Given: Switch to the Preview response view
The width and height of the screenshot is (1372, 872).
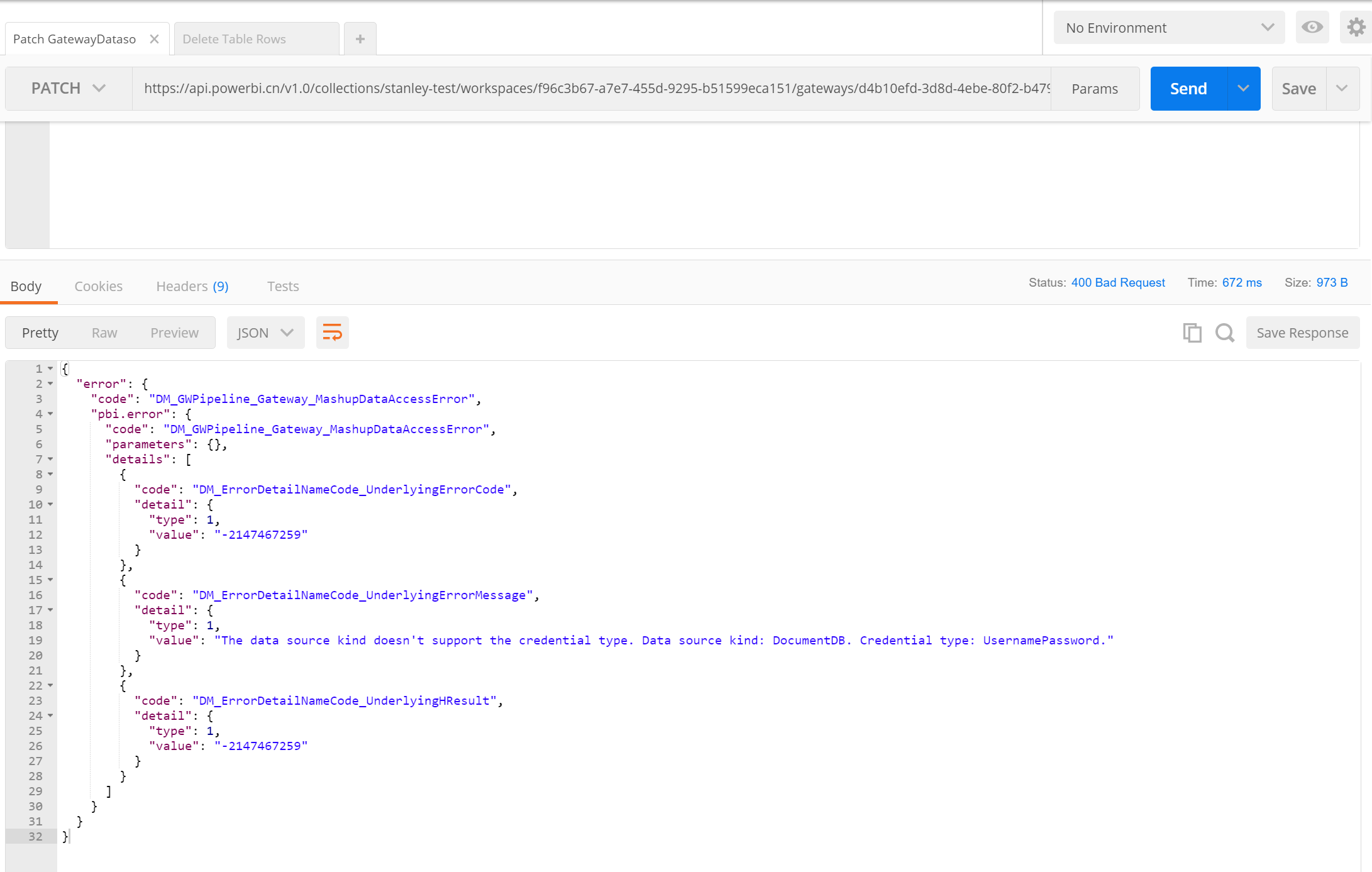Looking at the screenshot, I should point(174,333).
